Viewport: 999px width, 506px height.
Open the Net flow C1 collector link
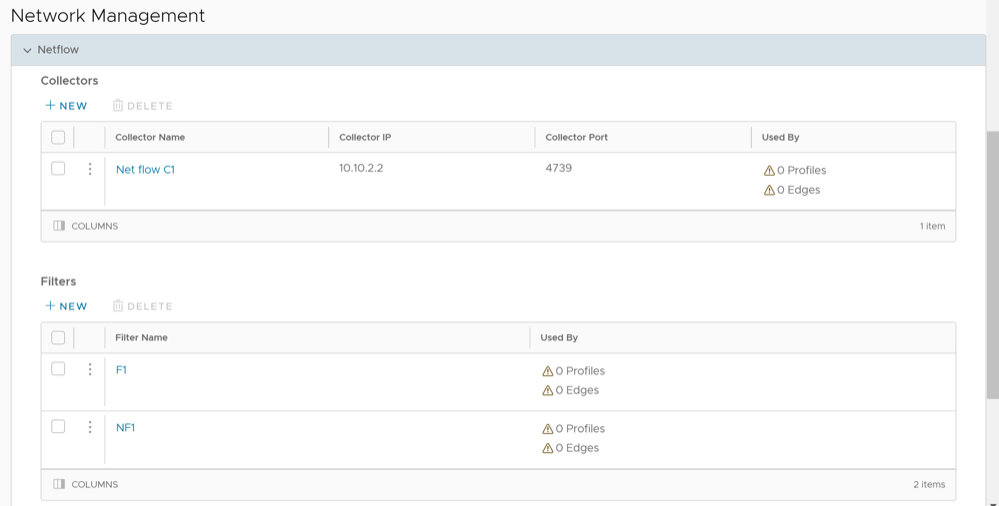pyautogui.click(x=145, y=170)
